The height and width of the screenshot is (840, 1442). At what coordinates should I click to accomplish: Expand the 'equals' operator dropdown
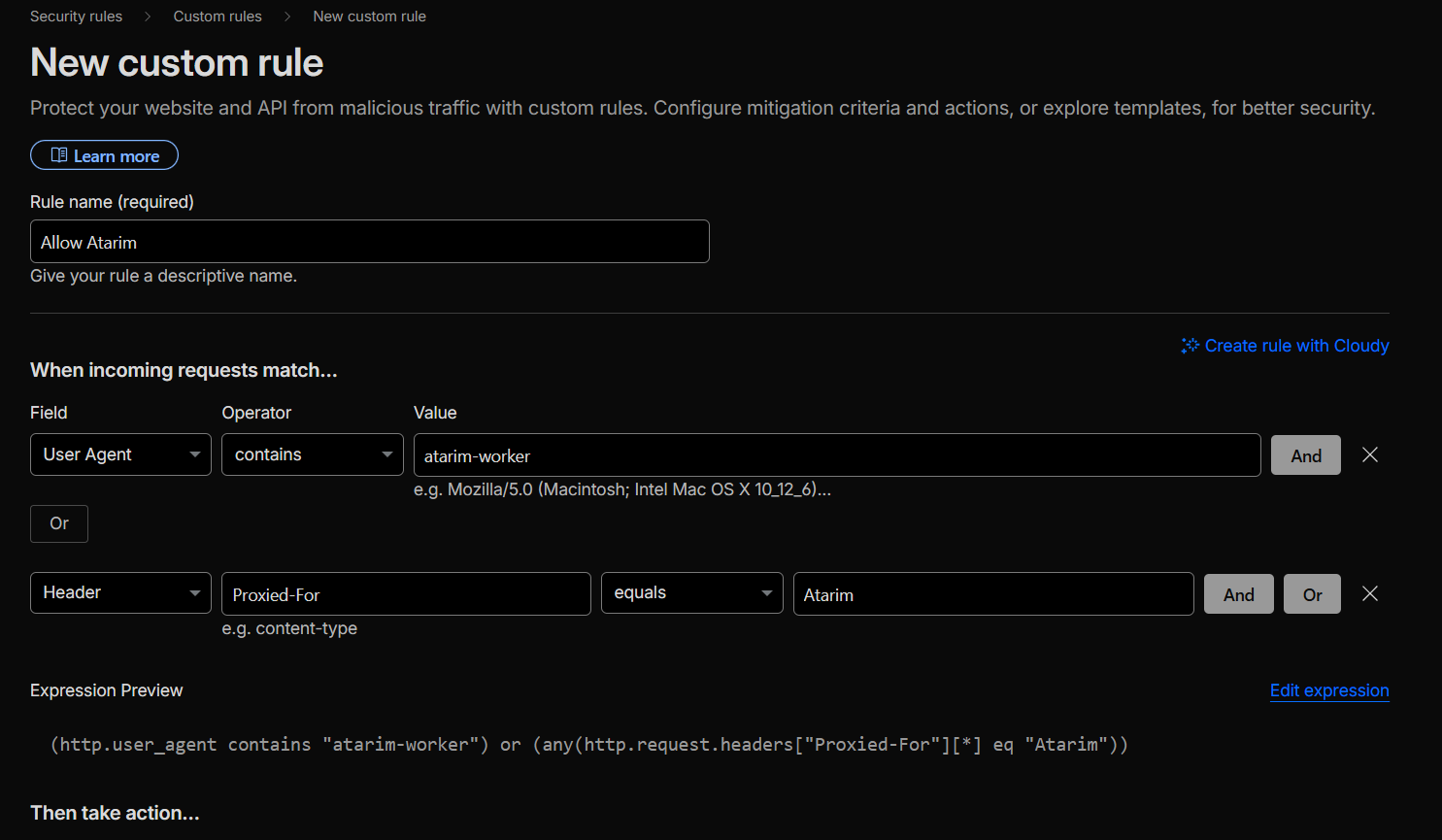click(x=691, y=593)
